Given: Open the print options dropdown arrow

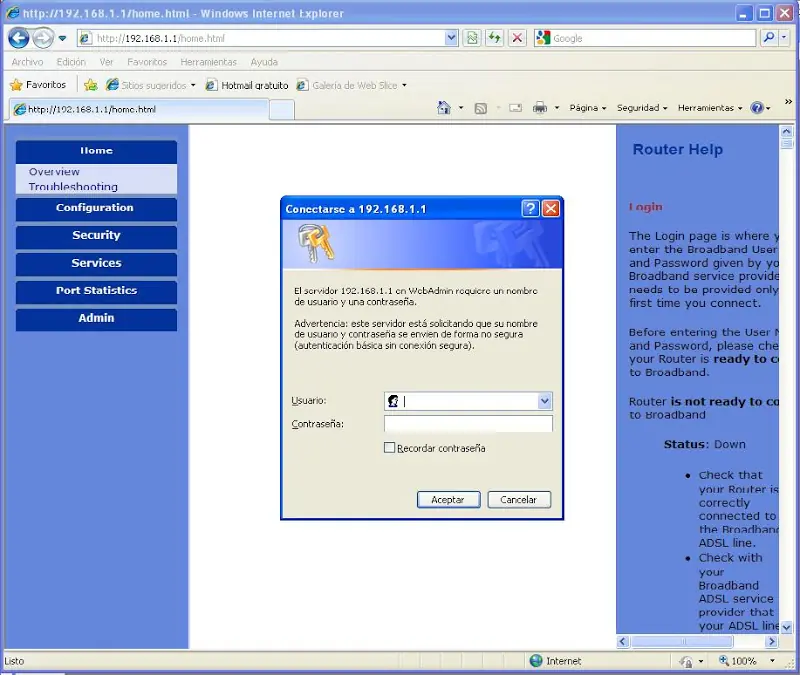Looking at the screenshot, I should point(557,108).
